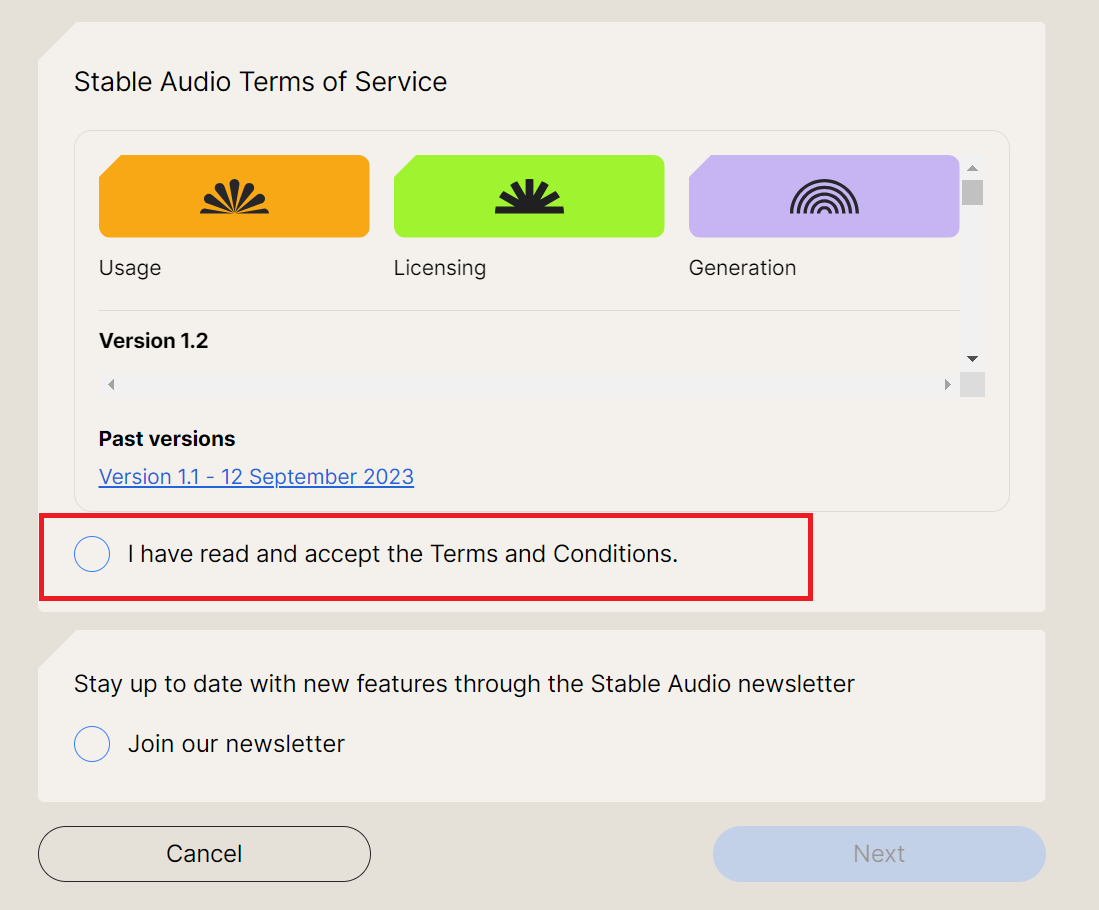Click the horizontal scrollbar right arrow
1099x910 pixels.
tap(948, 384)
